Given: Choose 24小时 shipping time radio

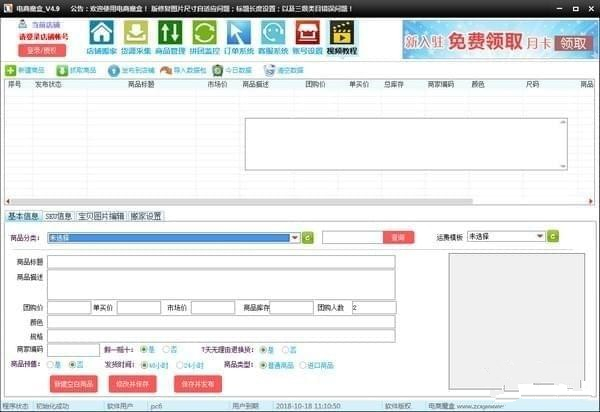Looking at the screenshot, I should pos(179,365).
